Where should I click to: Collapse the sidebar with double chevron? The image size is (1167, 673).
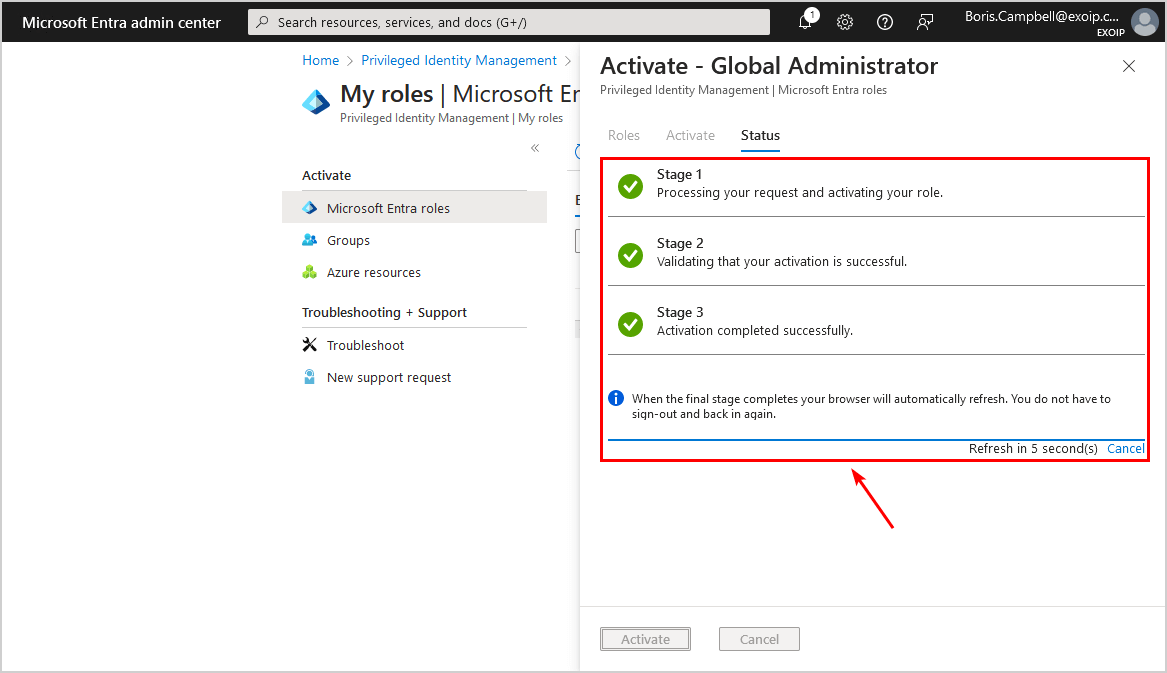coord(535,148)
